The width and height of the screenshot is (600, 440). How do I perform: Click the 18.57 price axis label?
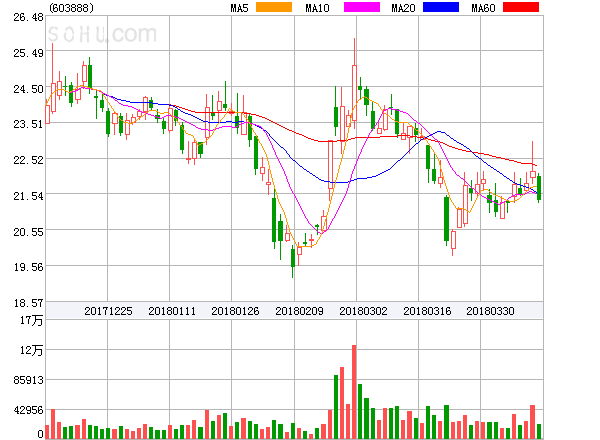click(29, 303)
